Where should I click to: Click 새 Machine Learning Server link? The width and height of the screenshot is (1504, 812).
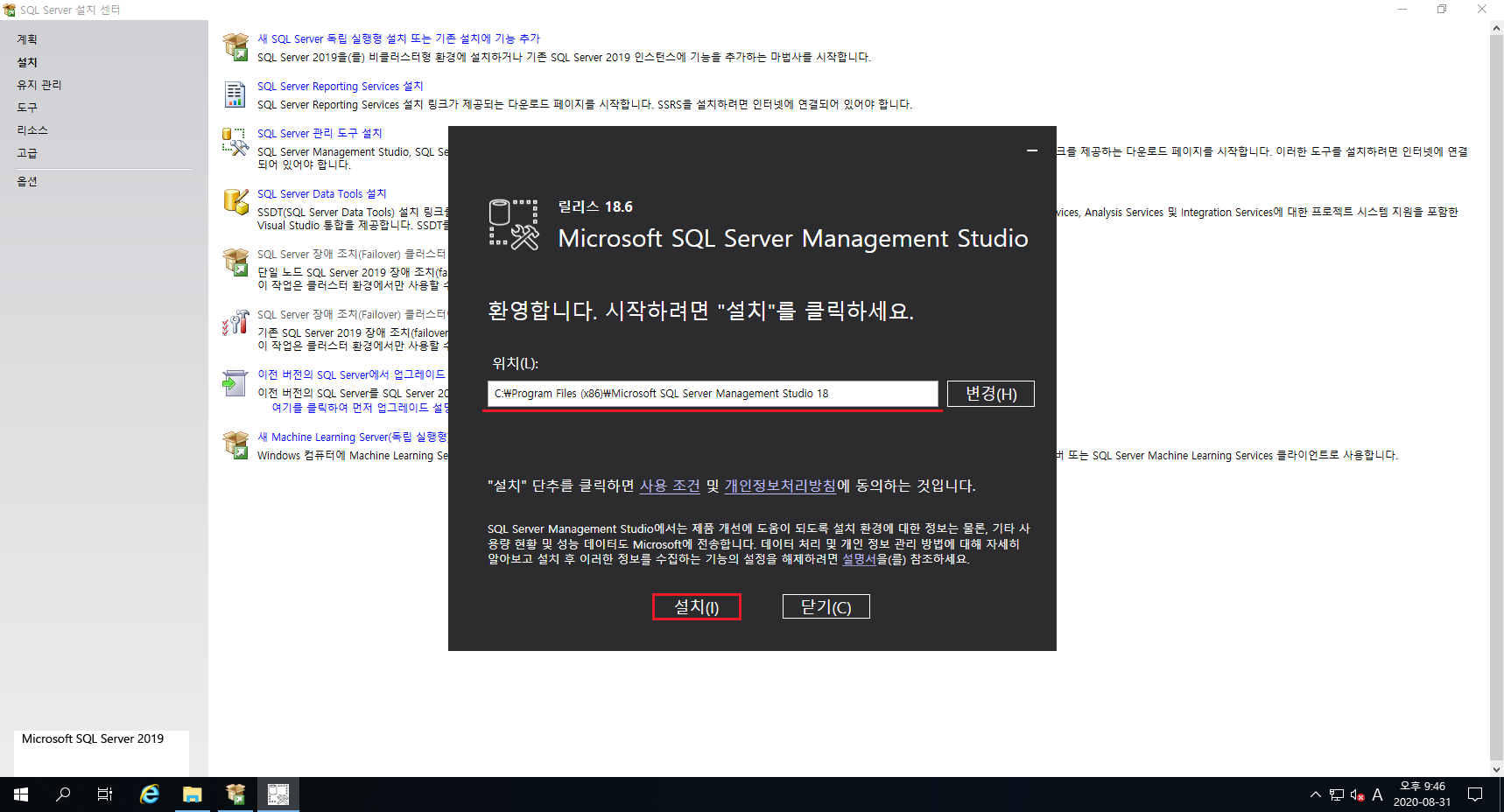(x=352, y=437)
